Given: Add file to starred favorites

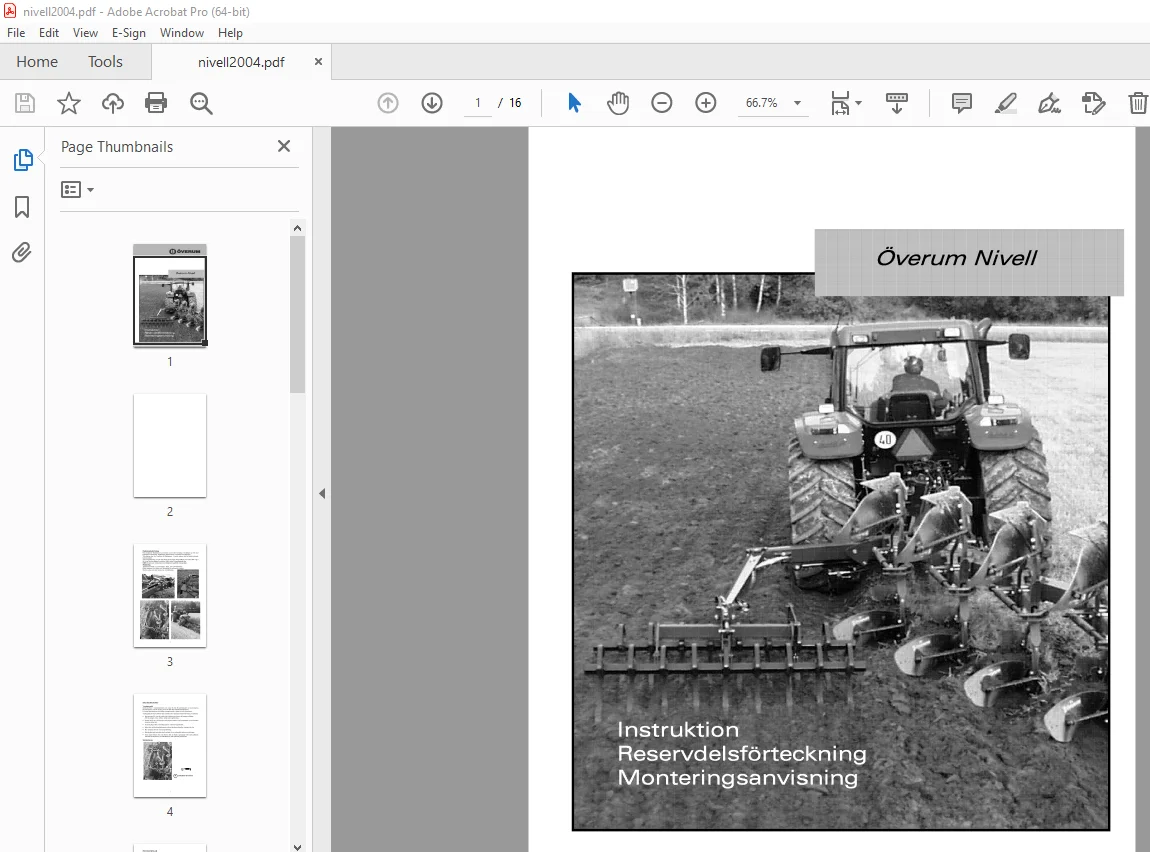Looking at the screenshot, I should [69, 103].
